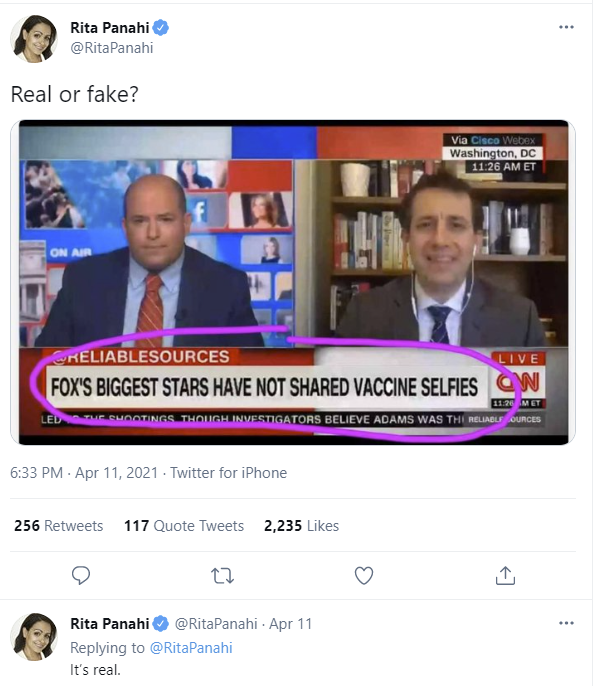Open the reply's profile avatar
This screenshot has width=604, height=686.
click(x=34, y=636)
